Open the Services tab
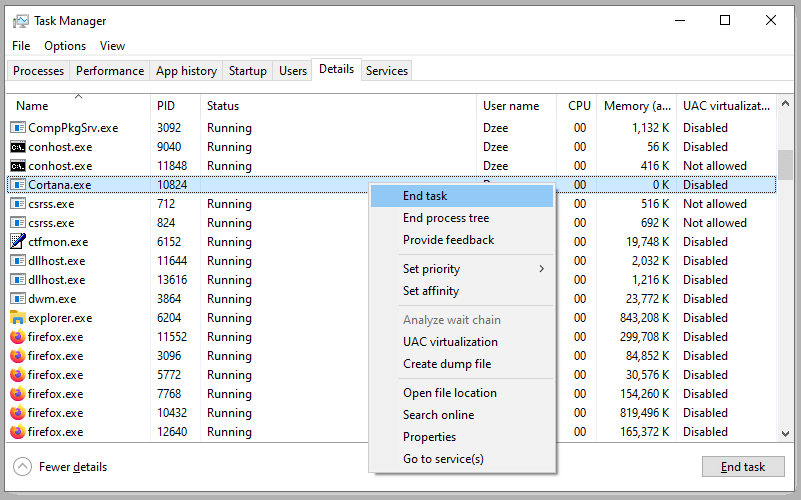The width and height of the screenshot is (801, 500). (387, 71)
